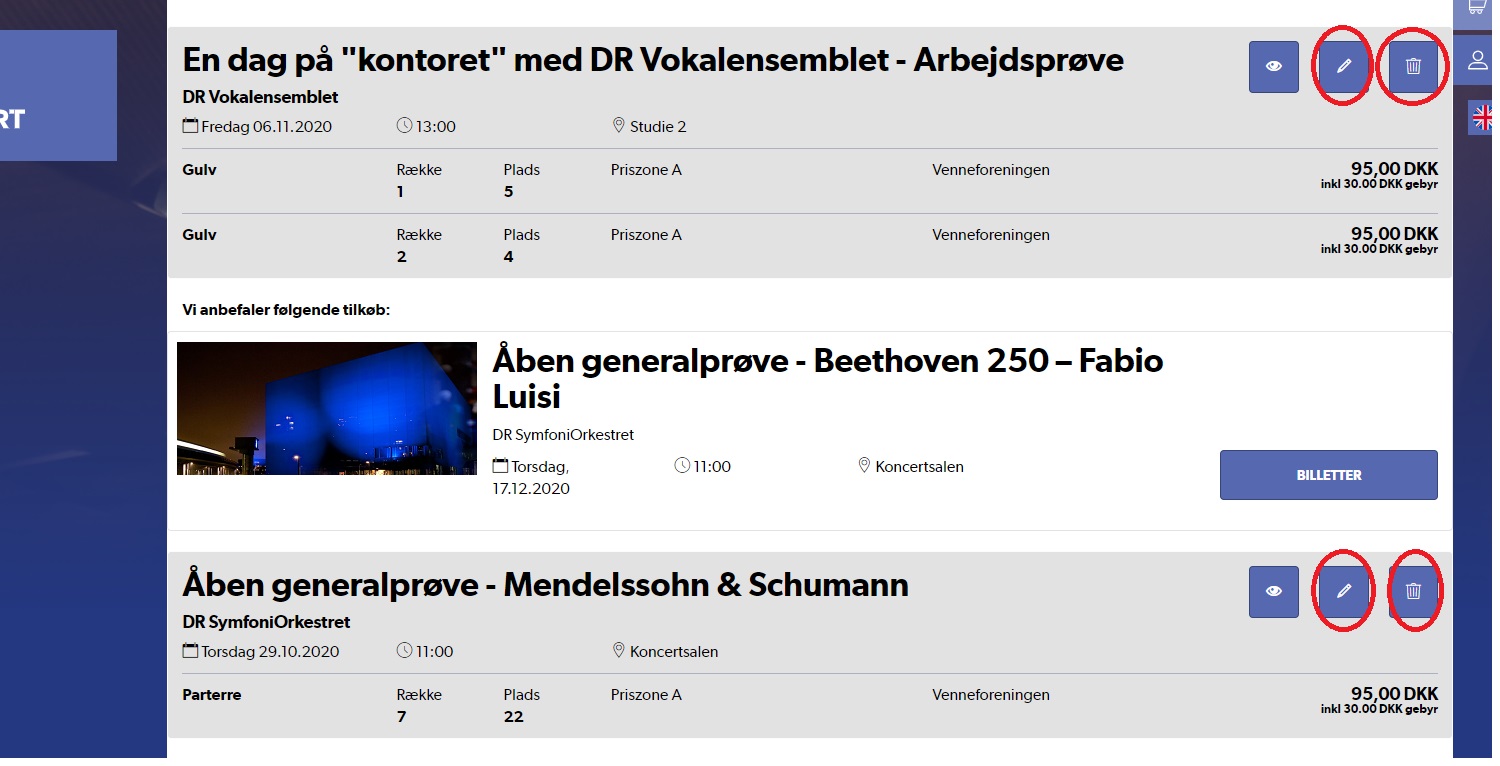
Task: Click eye icon for DR Vokalensemblet event
Action: tap(1273, 67)
